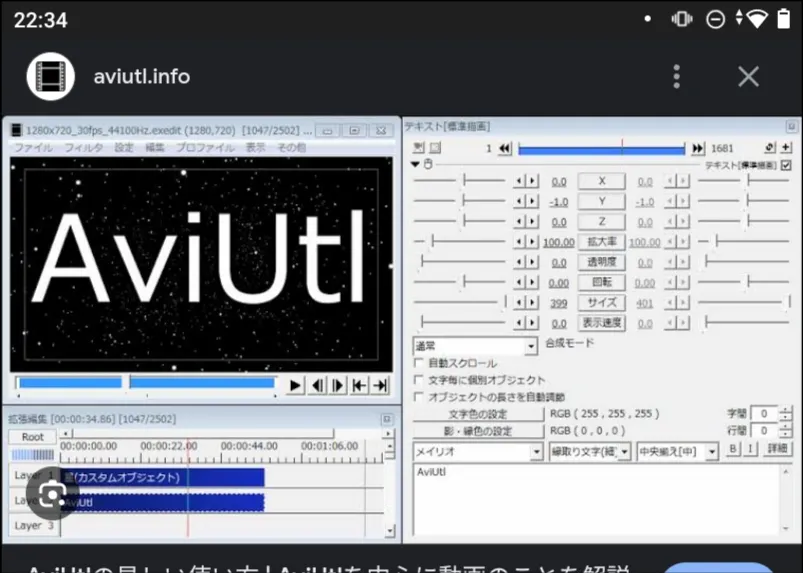Click the サイズ button

pos(602,303)
